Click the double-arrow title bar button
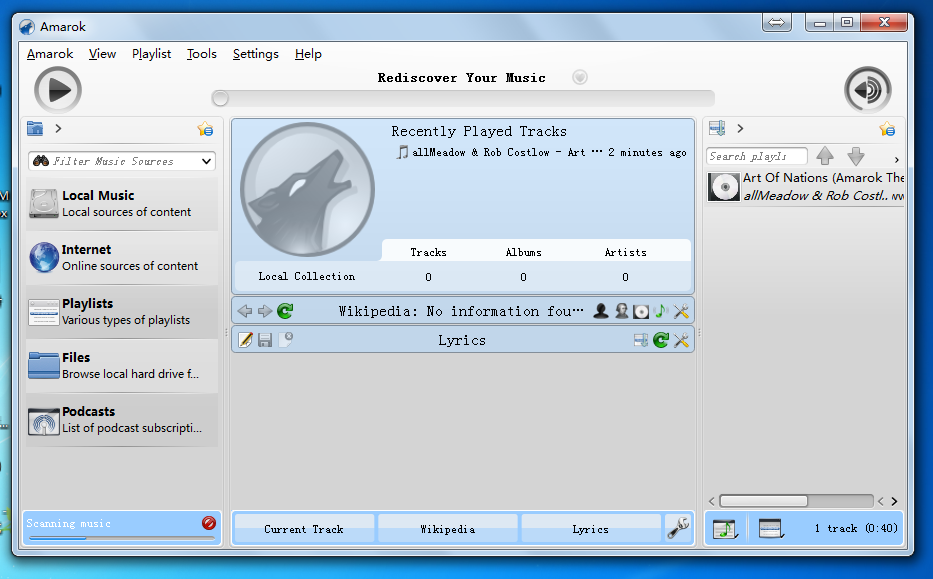Image resolution: width=933 pixels, height=579 pixels. tap(777, 23)
